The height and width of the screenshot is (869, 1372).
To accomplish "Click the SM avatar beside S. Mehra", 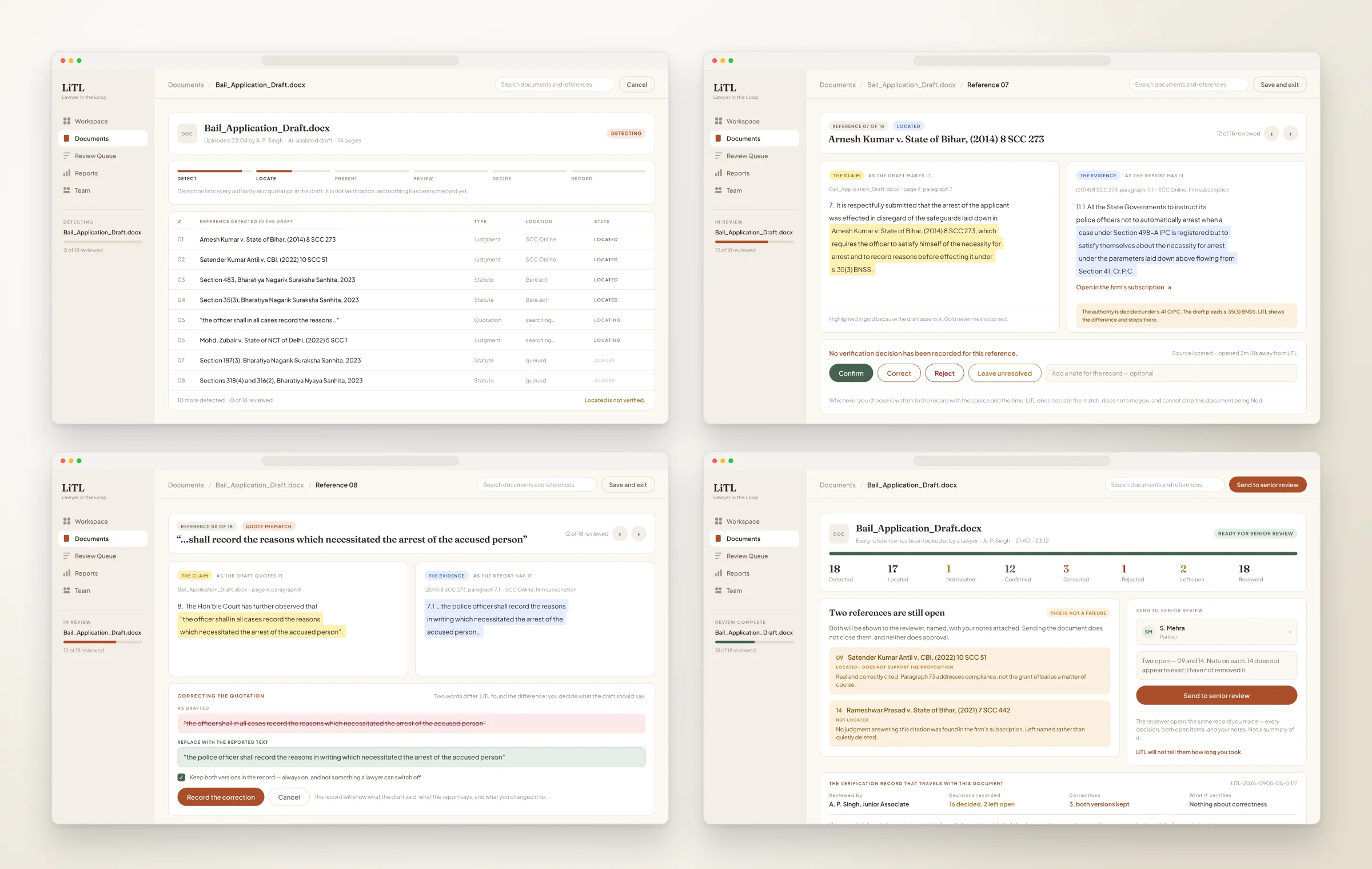I will click(x=1148, y=632).
